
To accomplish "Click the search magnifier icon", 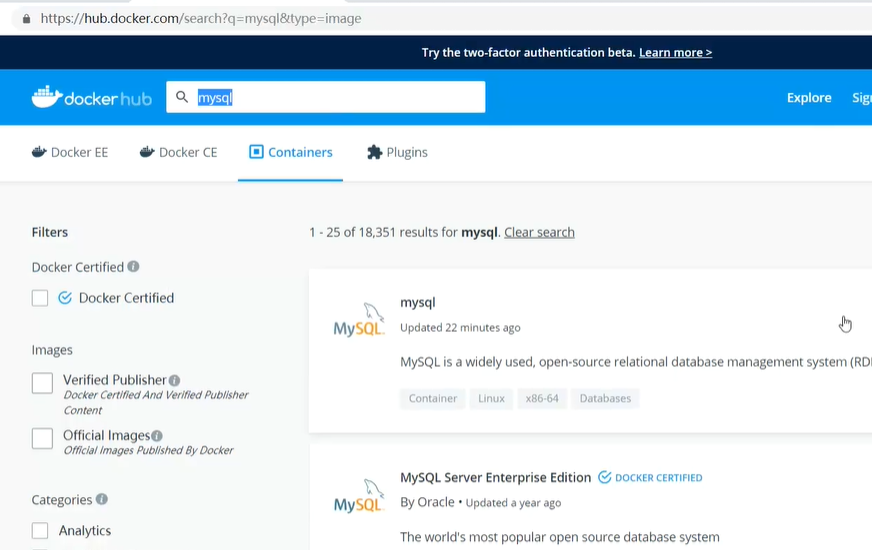I will click(x=182, y=97).
